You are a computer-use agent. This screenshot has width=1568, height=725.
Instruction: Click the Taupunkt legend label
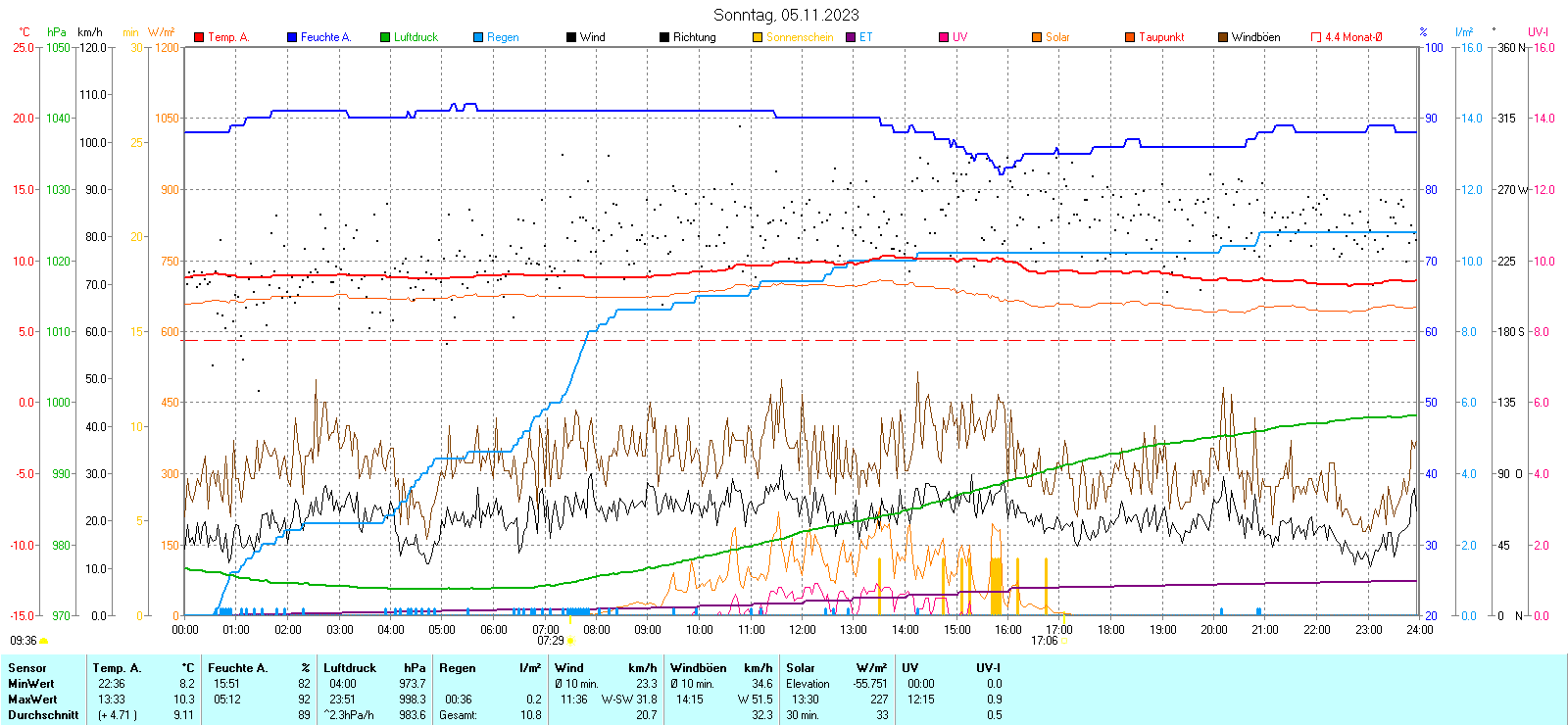(x=1161, y=37)
